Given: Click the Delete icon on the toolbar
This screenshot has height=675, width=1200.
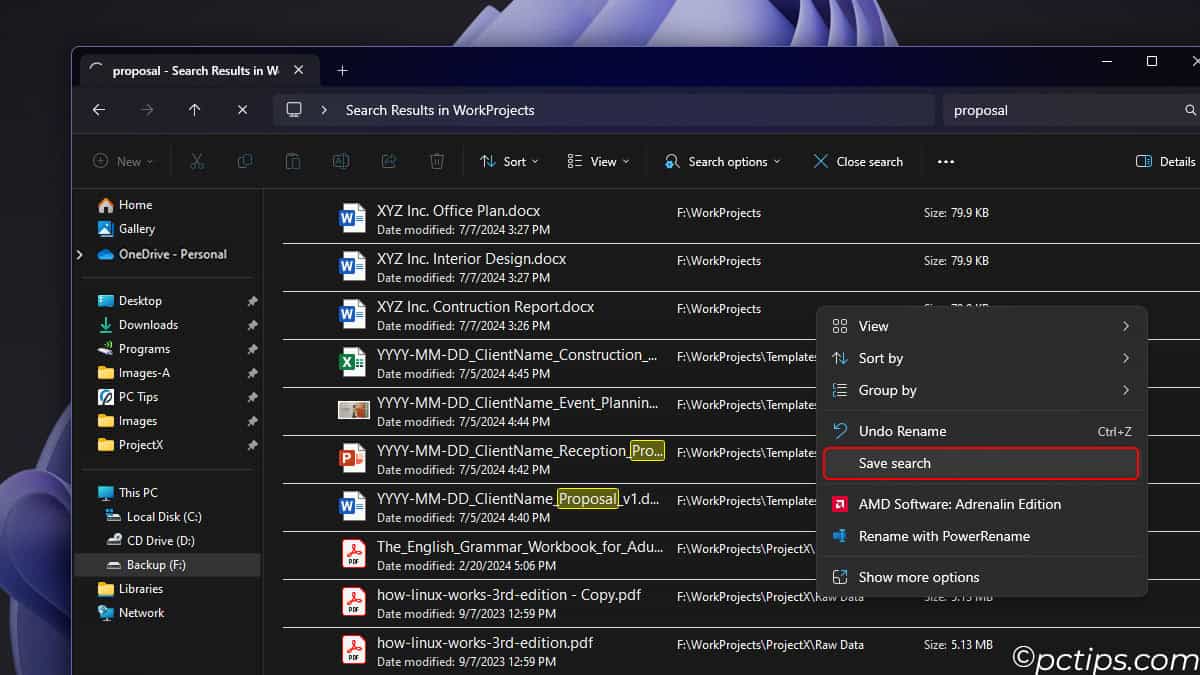Looking at the screenshot, I should point(437,161).
